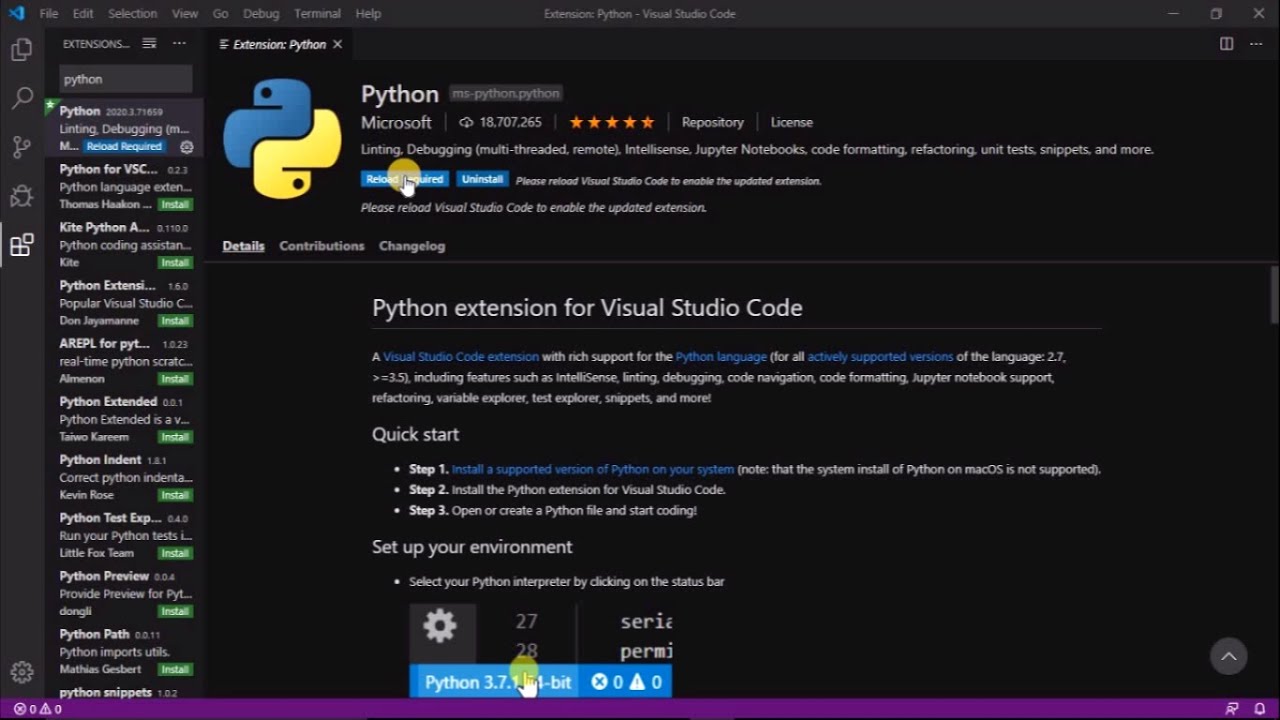The height and width of the screenshot is (720, 1280).
Task: Open the Edit menu
Action: [83, 14]
